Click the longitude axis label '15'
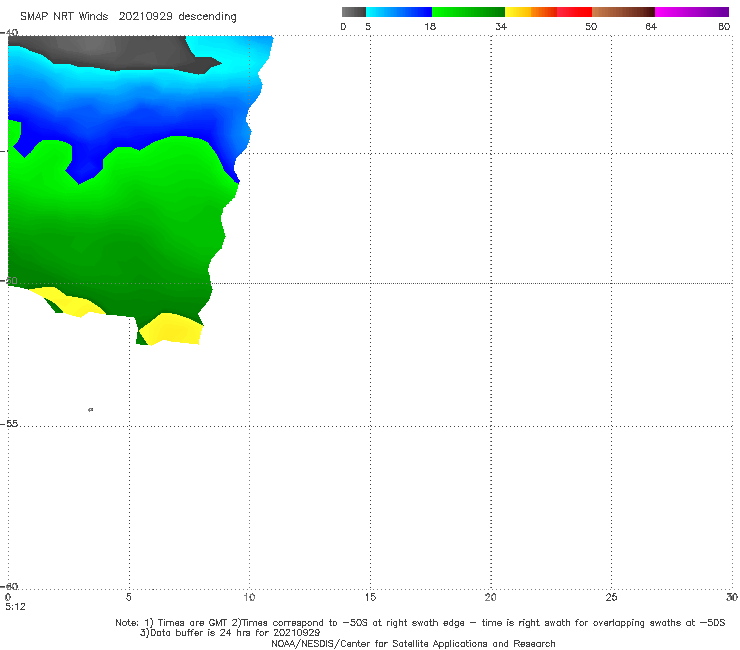This screenshot has height=650, width=740. 370,598
